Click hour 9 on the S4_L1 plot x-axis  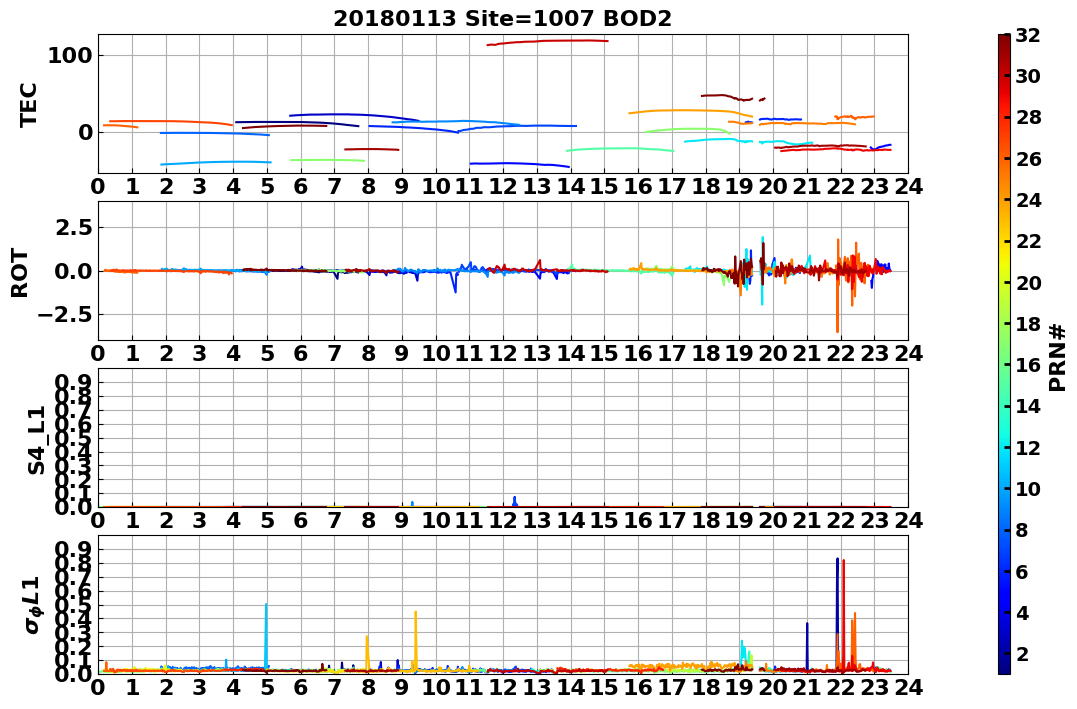click(402, 520)
